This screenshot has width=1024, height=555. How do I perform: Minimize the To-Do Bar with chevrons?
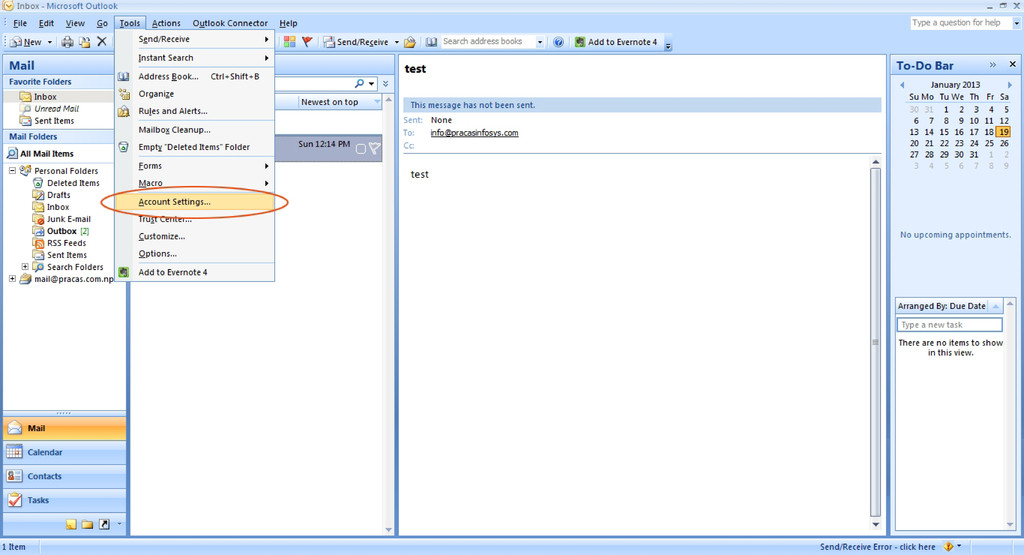(993, 65)
